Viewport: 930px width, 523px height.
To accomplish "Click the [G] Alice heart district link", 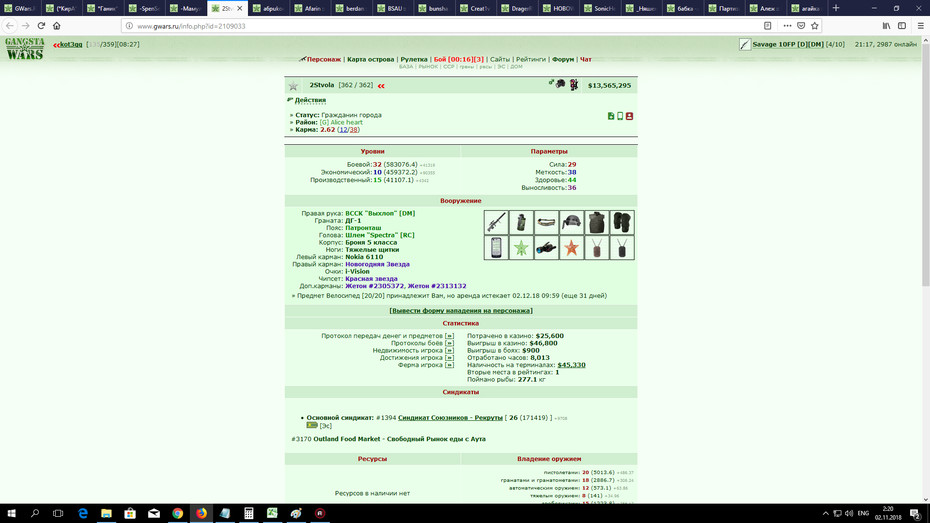I will tap(341, 123).
